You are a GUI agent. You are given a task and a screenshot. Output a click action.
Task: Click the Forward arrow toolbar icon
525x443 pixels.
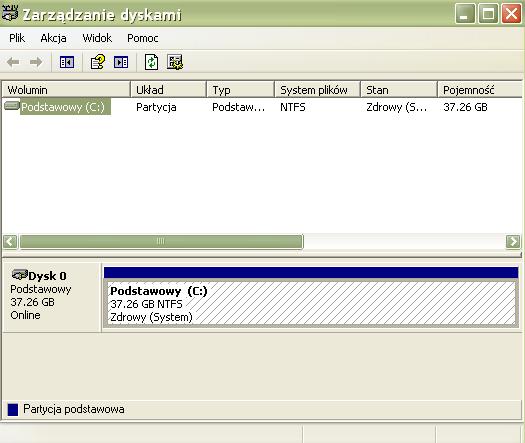click(x=36, y=62)
